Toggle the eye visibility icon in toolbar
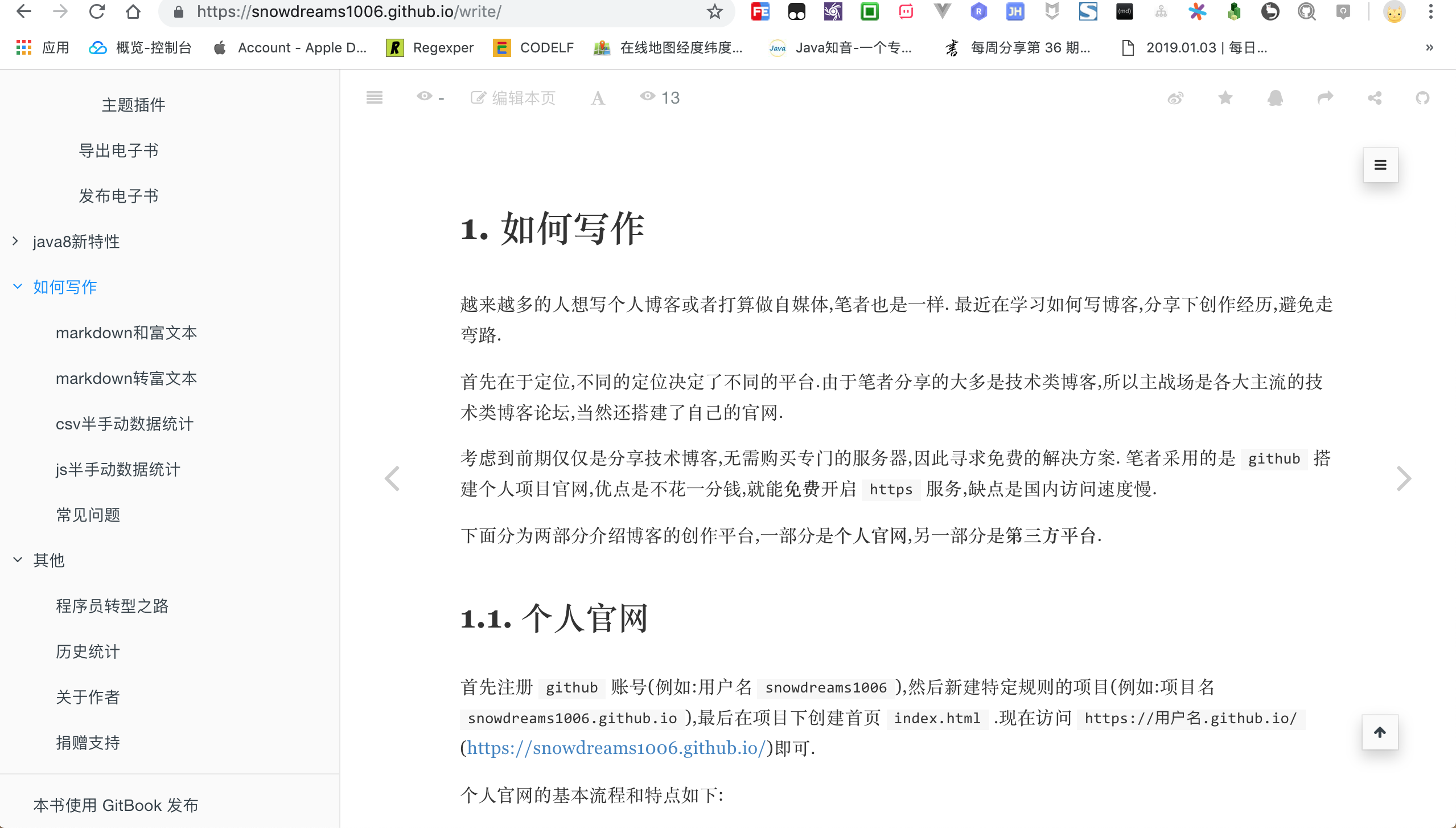 [x=425, y=97]
